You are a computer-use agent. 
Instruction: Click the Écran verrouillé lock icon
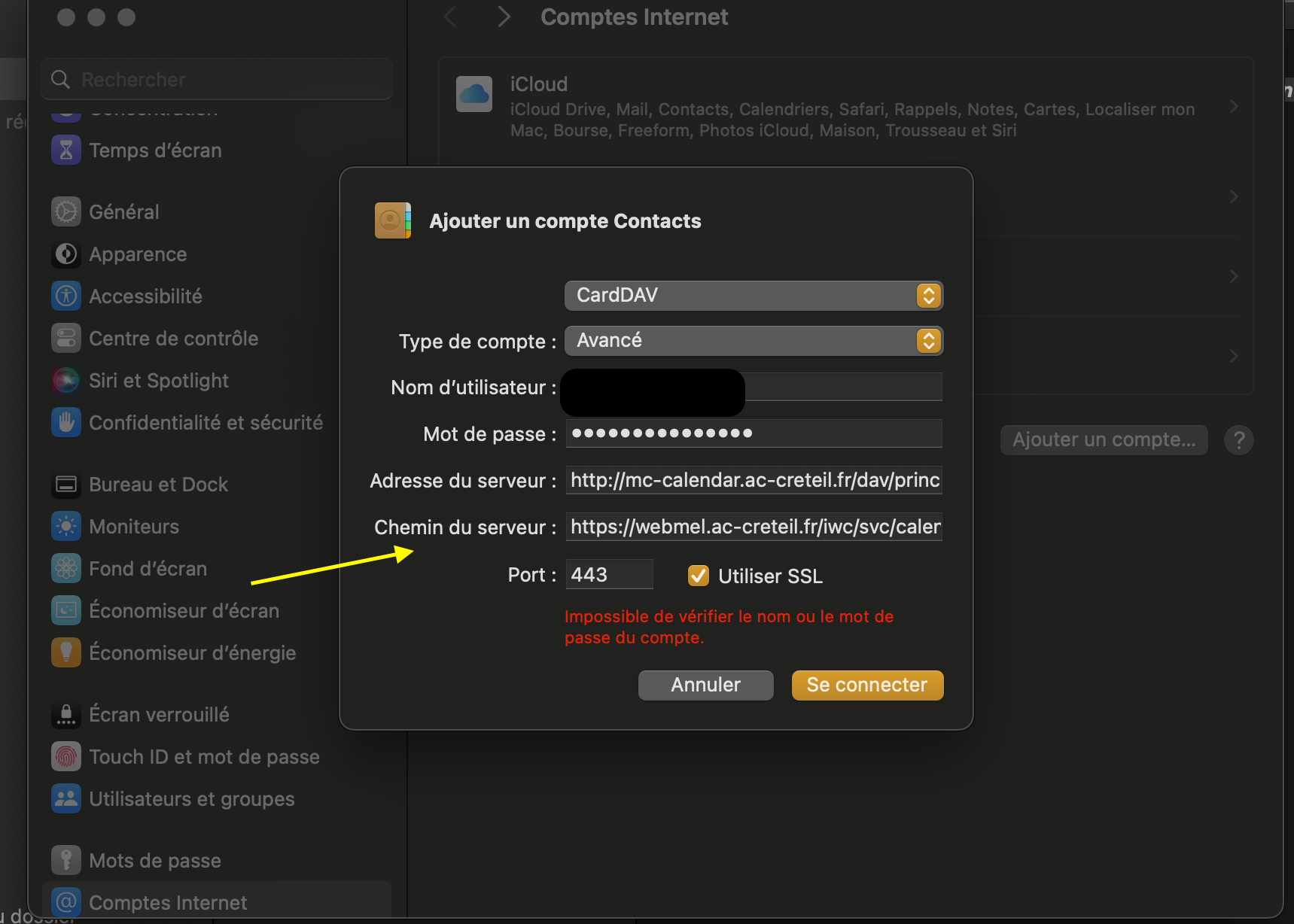(x=66, y=714)
